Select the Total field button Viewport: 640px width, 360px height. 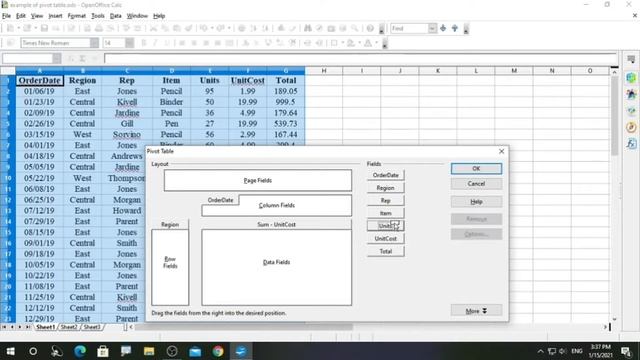[386, 251]
